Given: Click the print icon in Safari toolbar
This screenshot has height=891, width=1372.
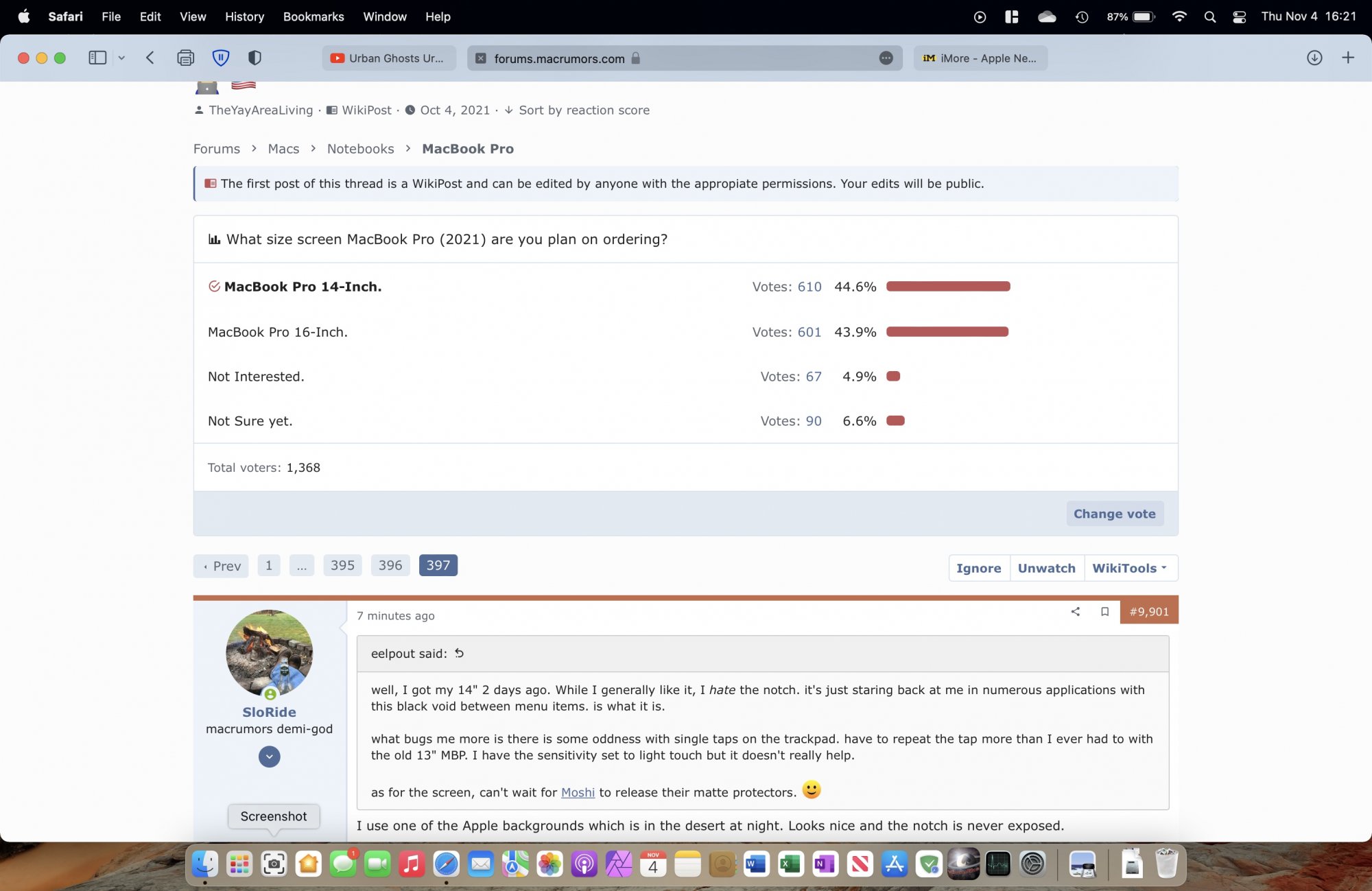Looking at the screenshot, I should point(185,58).
